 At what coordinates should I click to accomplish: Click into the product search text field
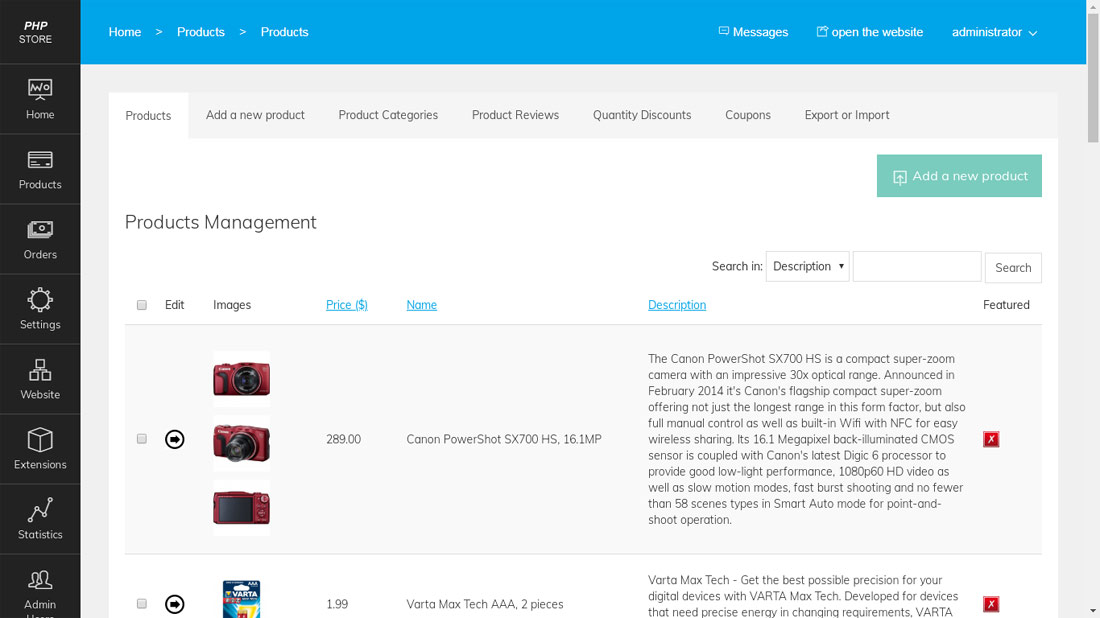click(x=917, y=267)
